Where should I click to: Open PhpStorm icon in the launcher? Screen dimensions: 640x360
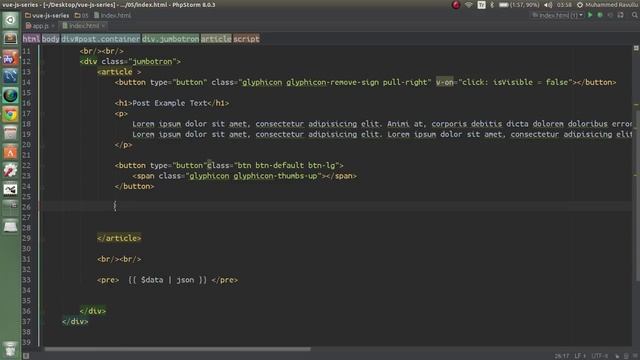coord(10,58)
